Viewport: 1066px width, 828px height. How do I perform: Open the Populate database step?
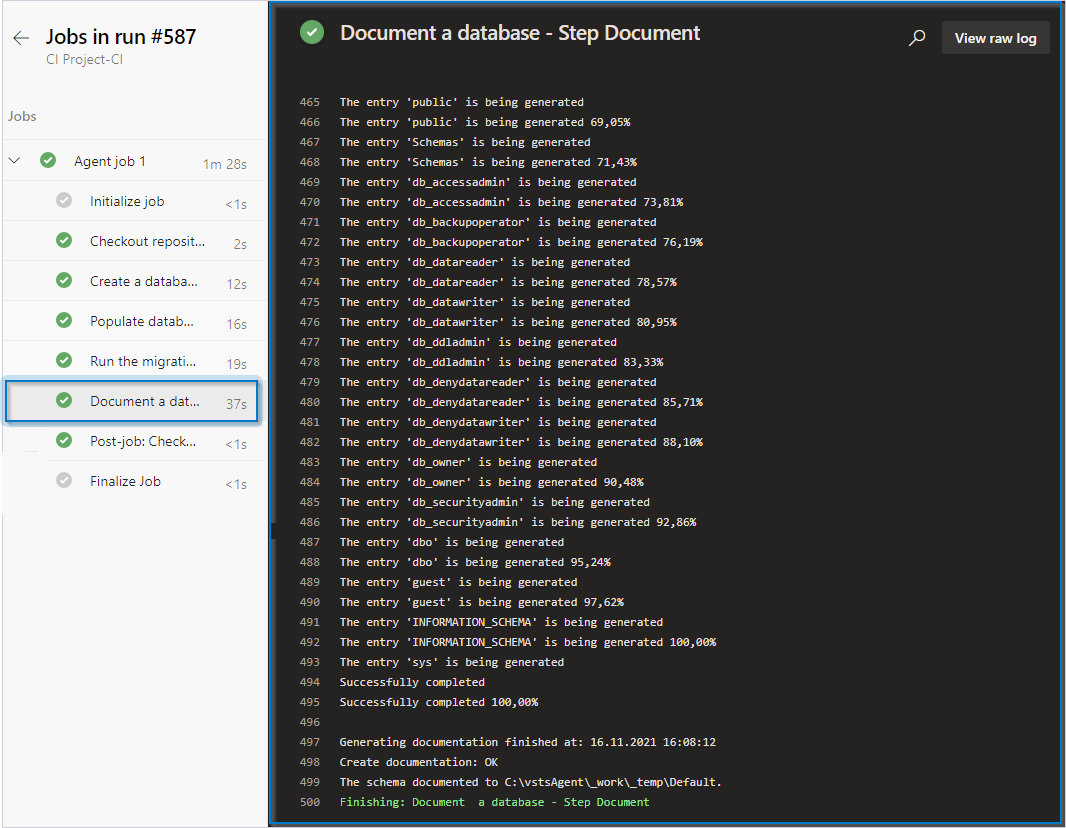point(135,322)
